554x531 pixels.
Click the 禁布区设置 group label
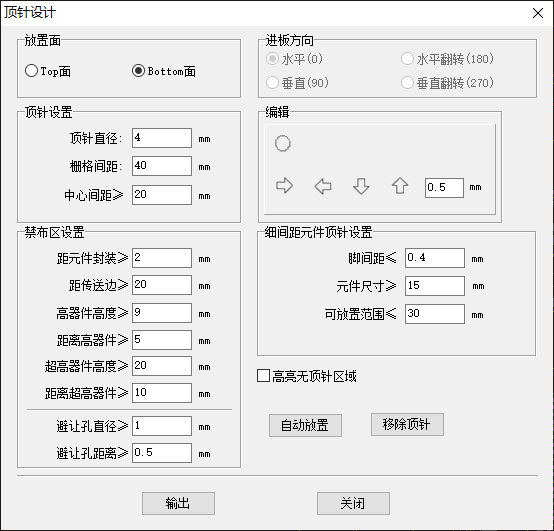(x=54, y=232)
